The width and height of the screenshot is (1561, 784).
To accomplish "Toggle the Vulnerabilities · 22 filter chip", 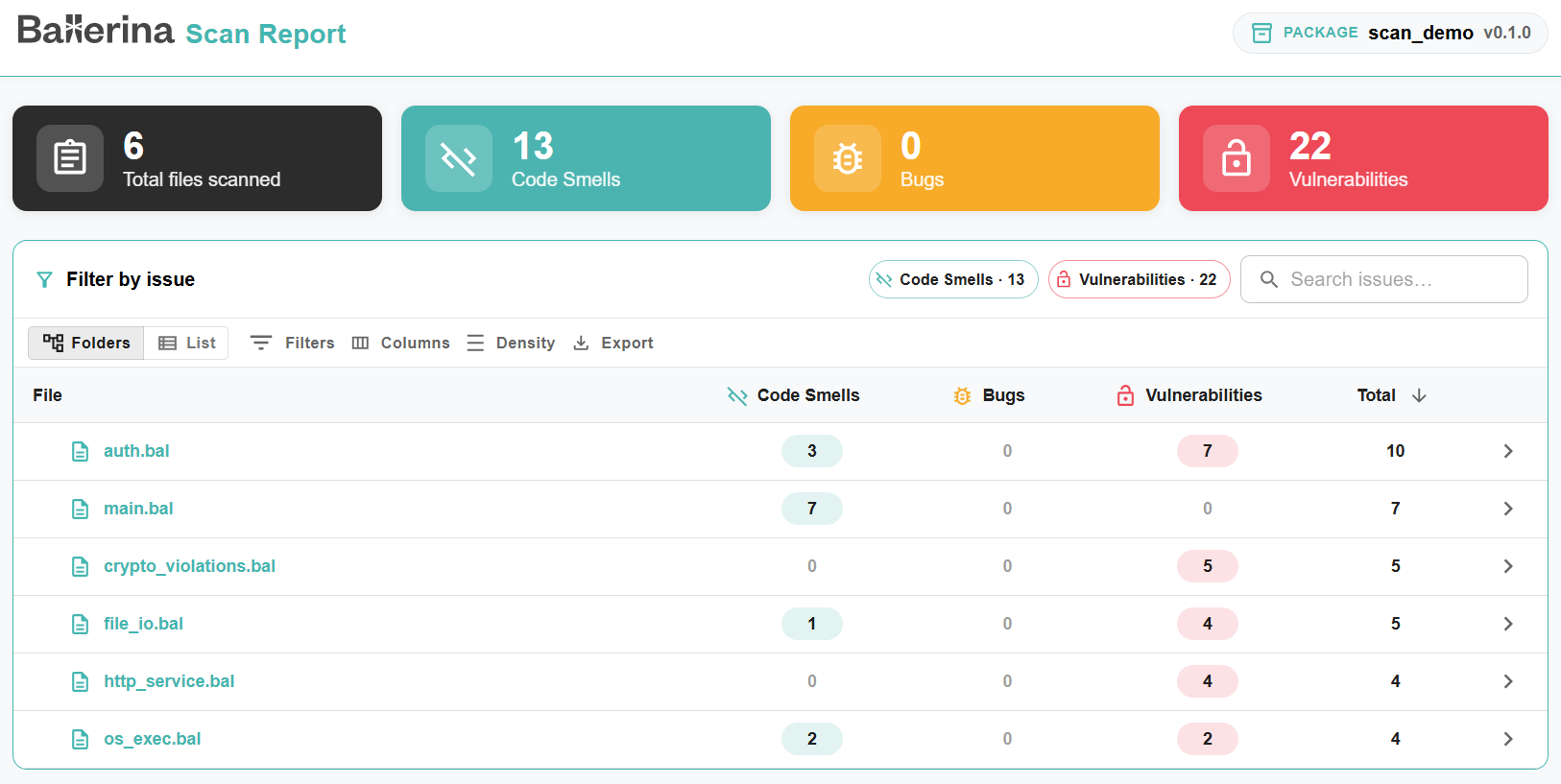I will click(1140, 279).
